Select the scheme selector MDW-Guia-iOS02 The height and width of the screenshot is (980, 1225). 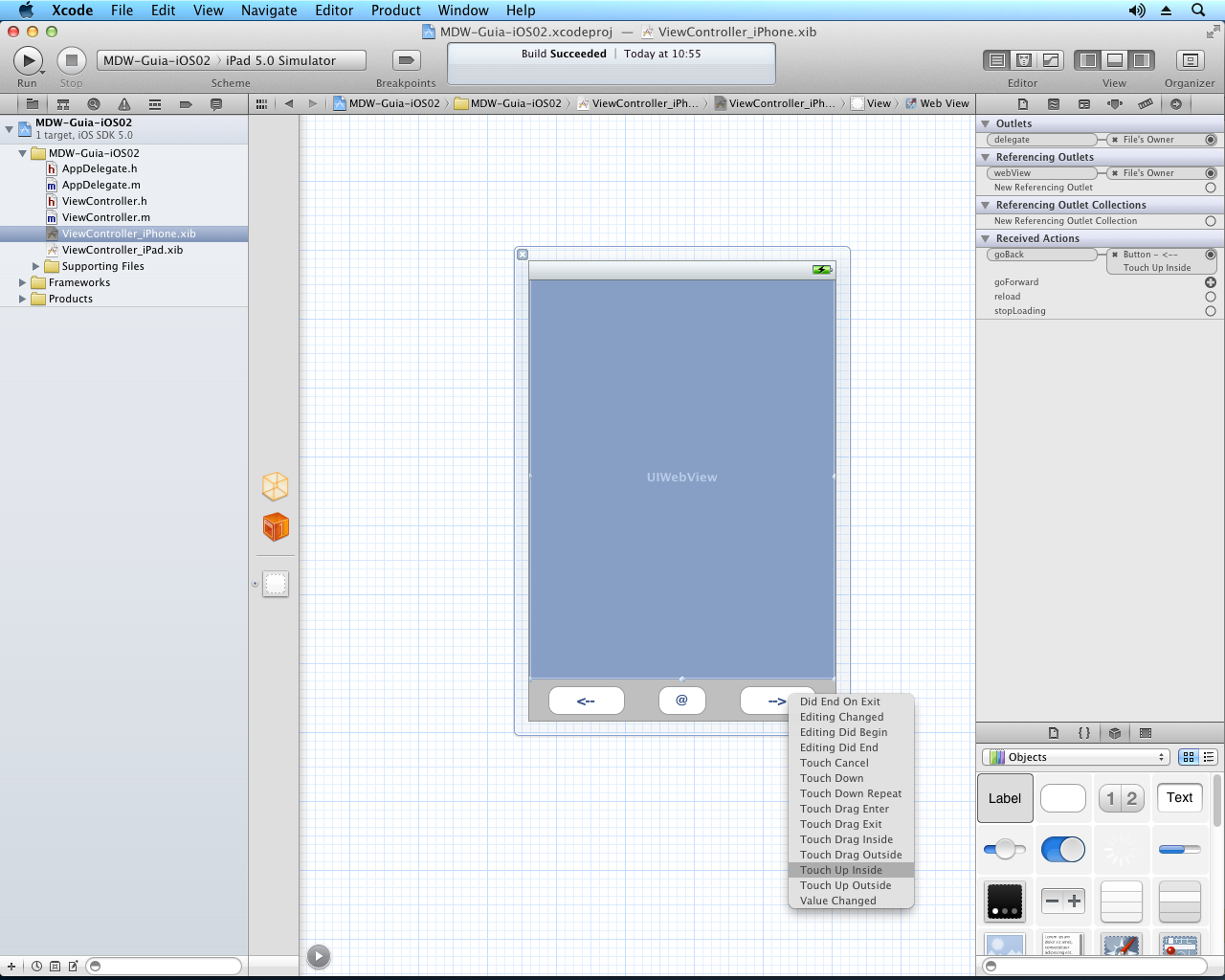(x=156, y=60)
